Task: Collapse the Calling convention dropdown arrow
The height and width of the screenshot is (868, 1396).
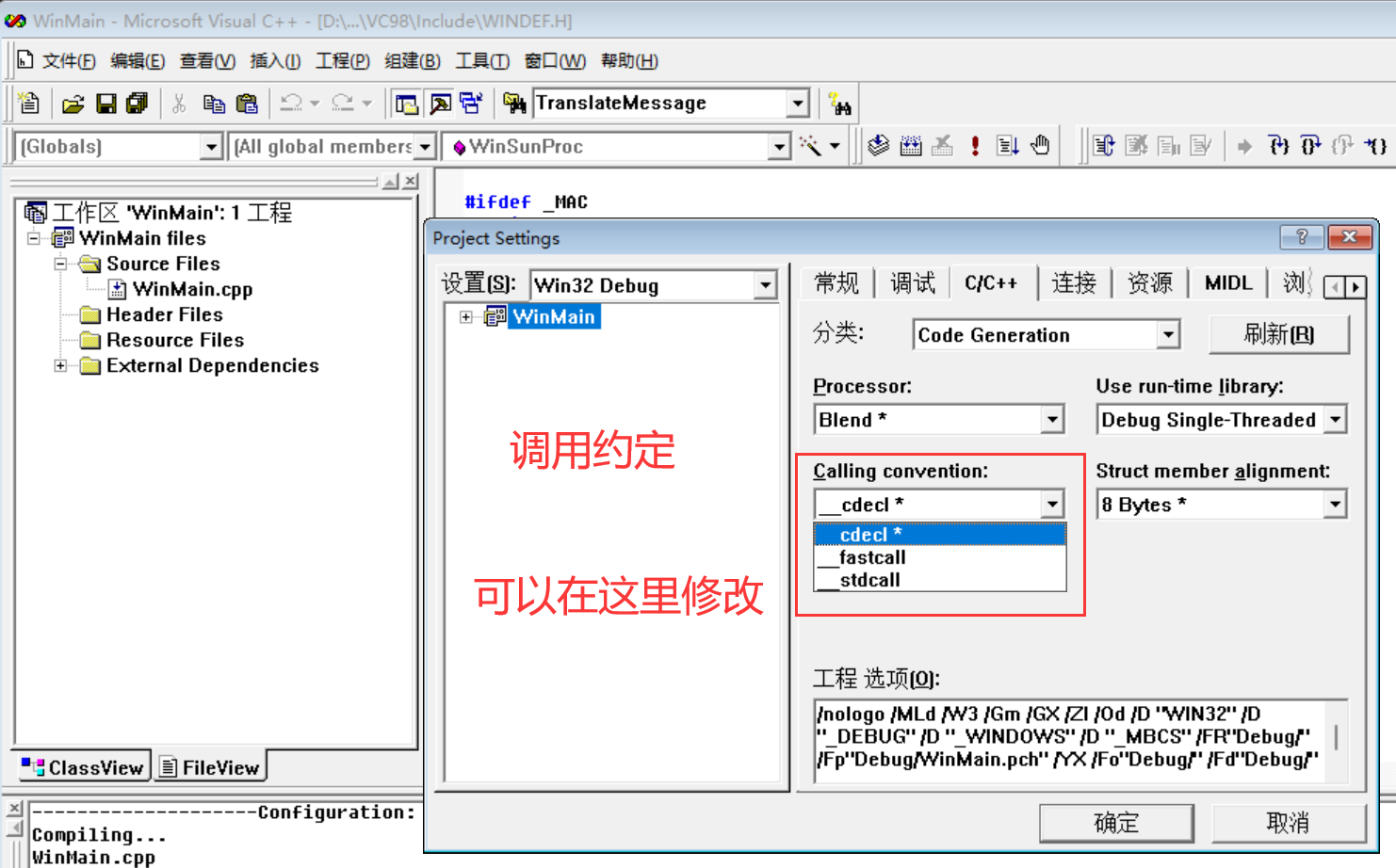Action: 1053,505
